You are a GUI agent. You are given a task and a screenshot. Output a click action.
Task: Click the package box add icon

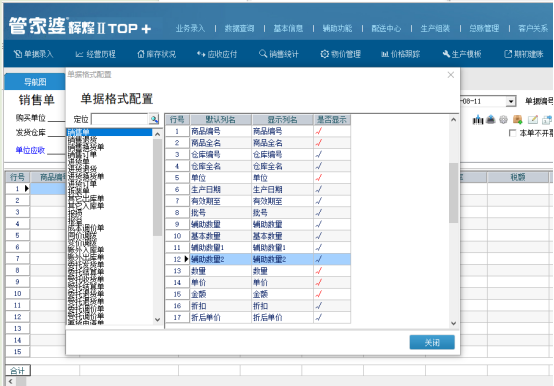pos(518,120)
